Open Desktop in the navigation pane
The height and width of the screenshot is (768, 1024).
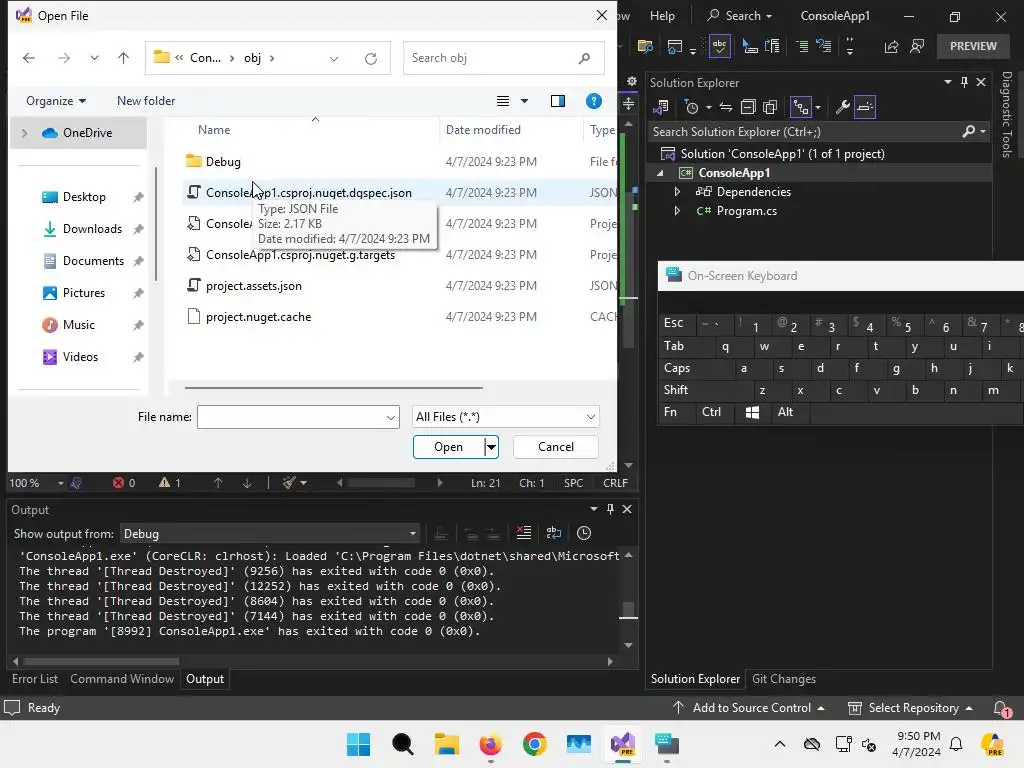point(84,197)
